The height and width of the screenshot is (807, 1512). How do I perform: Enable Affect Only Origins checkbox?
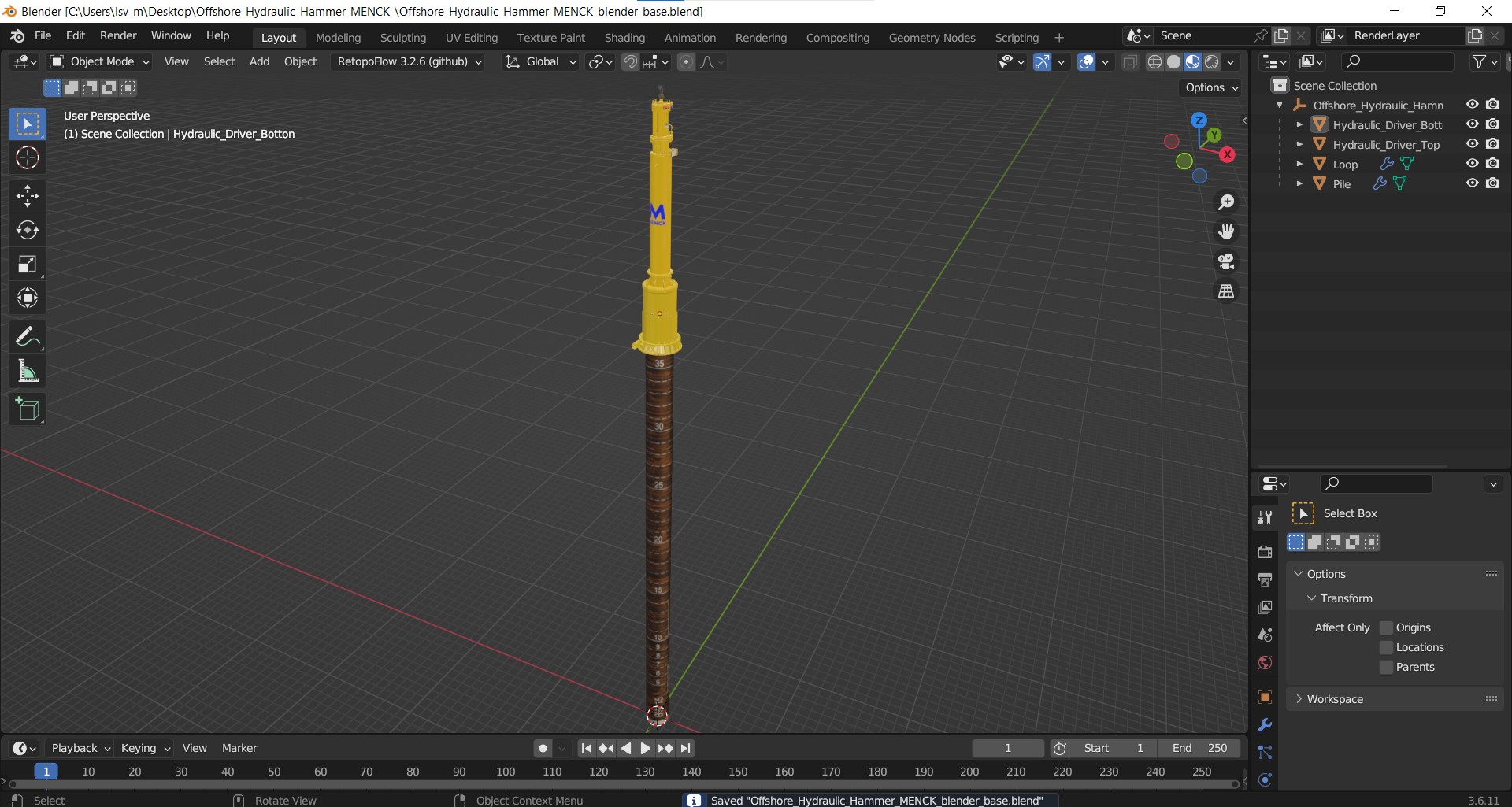click(x=1387, y=627)
